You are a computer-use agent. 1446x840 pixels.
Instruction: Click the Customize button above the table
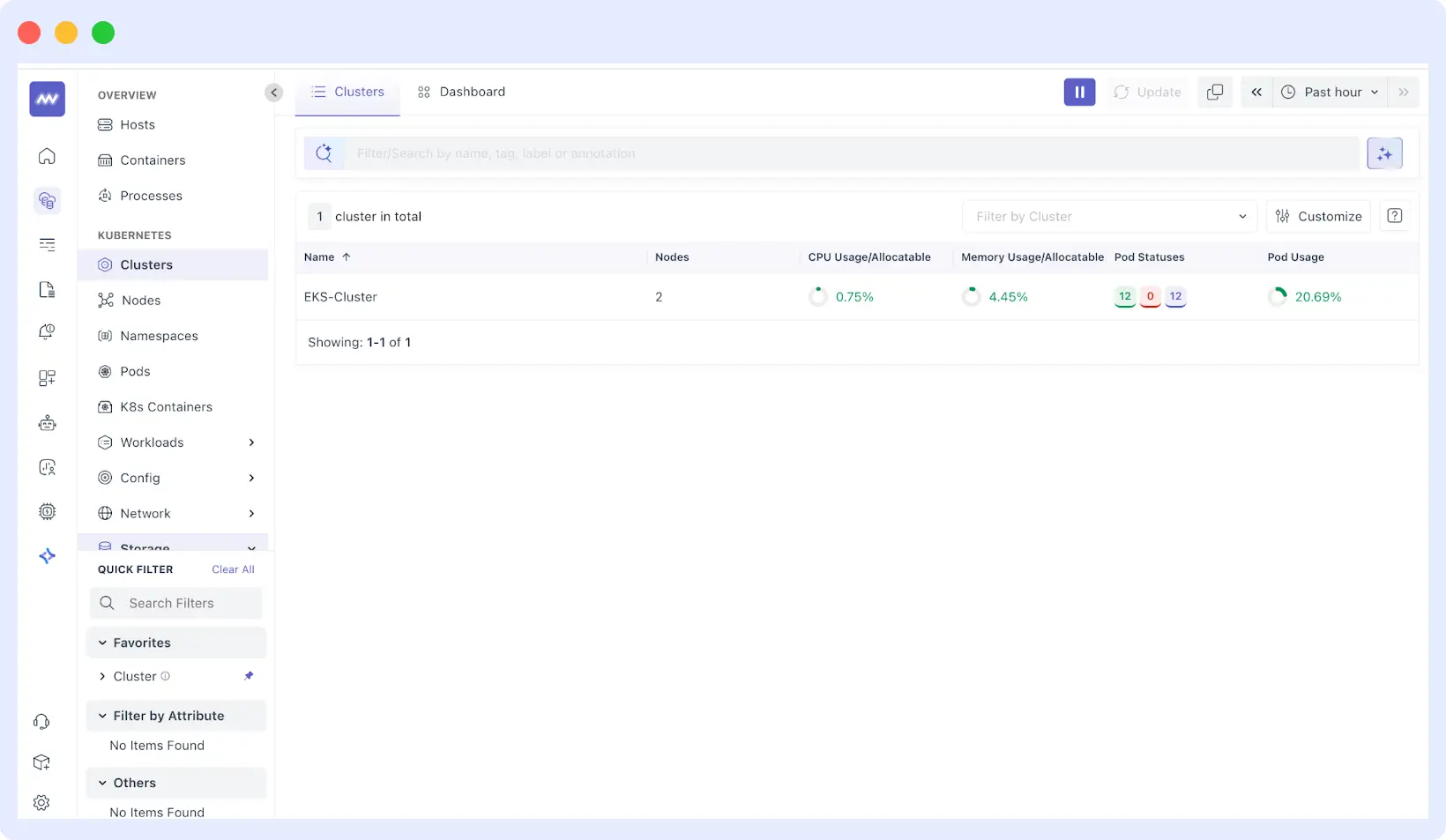tap(1318, 216)
